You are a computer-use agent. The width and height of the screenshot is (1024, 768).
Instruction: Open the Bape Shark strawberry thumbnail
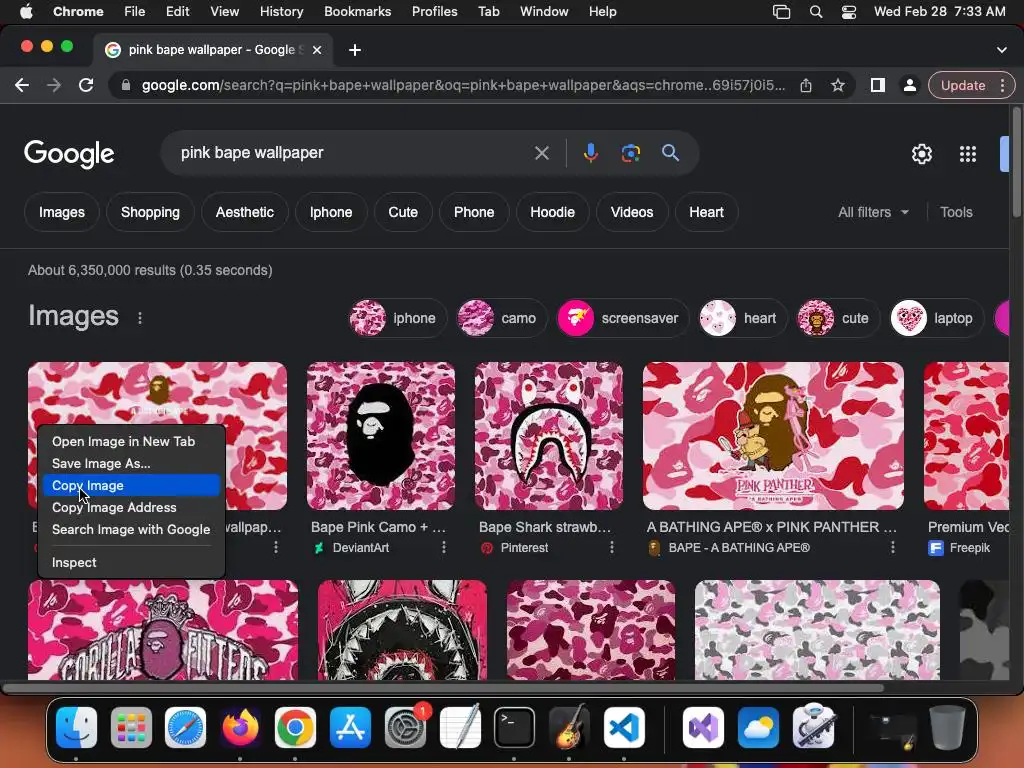549,436
